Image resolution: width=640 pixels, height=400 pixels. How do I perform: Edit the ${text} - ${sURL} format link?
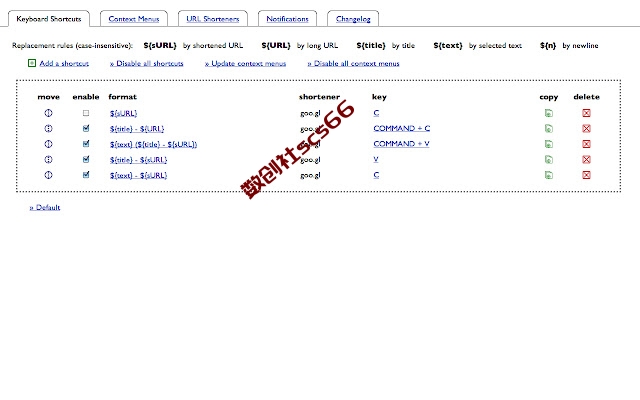tap(138, 176)
